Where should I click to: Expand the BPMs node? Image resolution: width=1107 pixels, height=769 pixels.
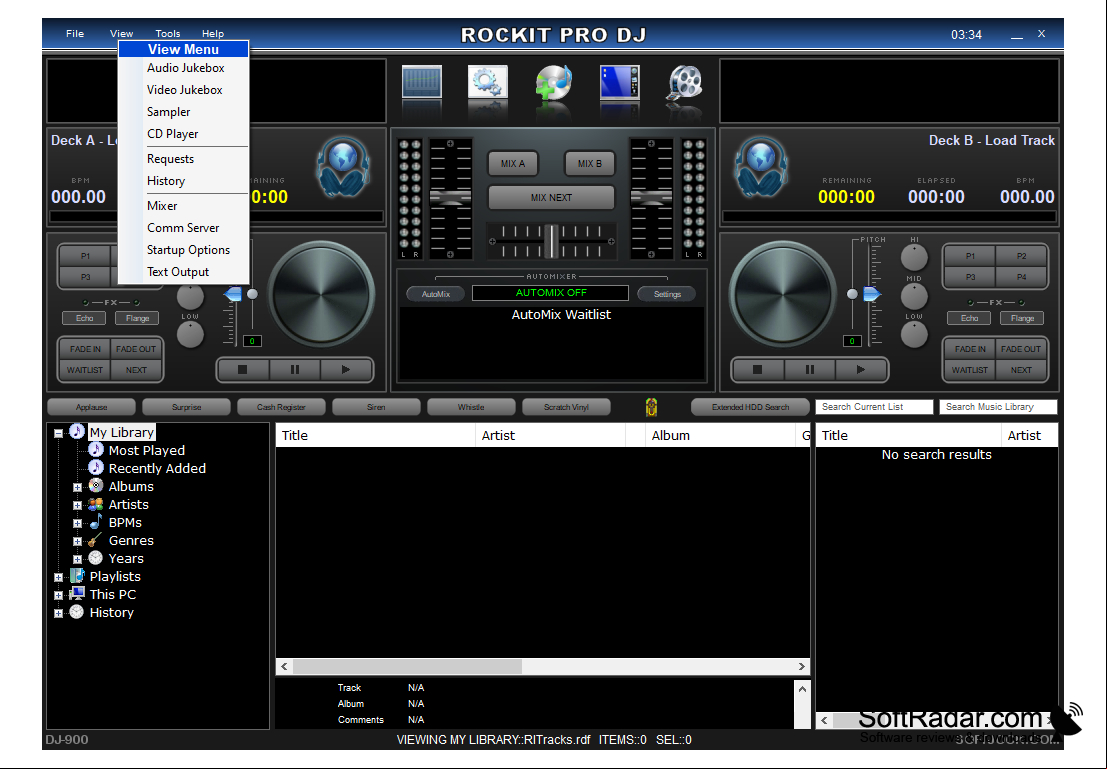pos(78,523)
